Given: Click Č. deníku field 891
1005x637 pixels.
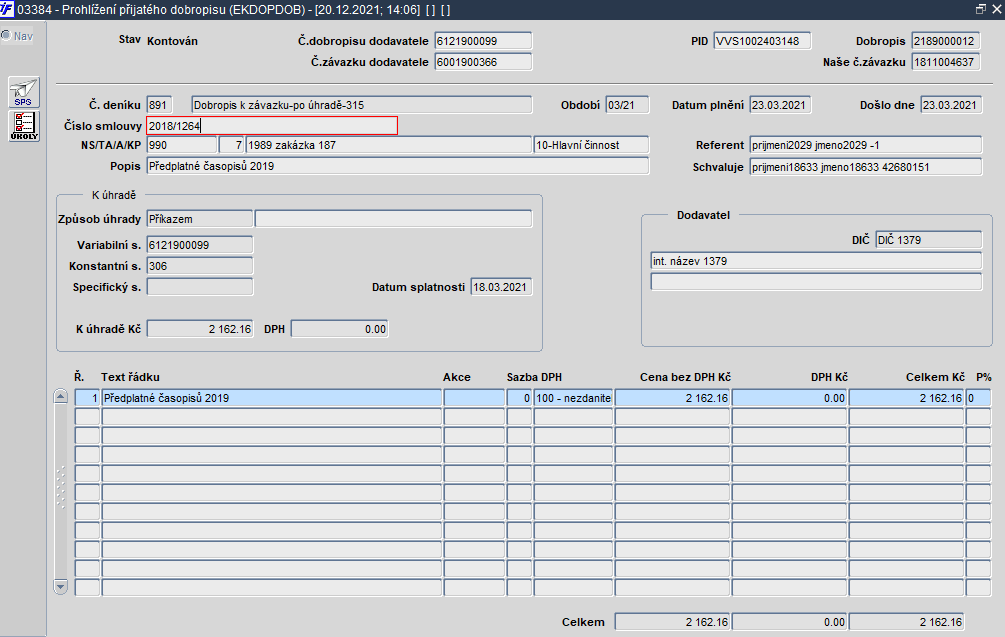Looking at the screenshot, I should [159, 105].
